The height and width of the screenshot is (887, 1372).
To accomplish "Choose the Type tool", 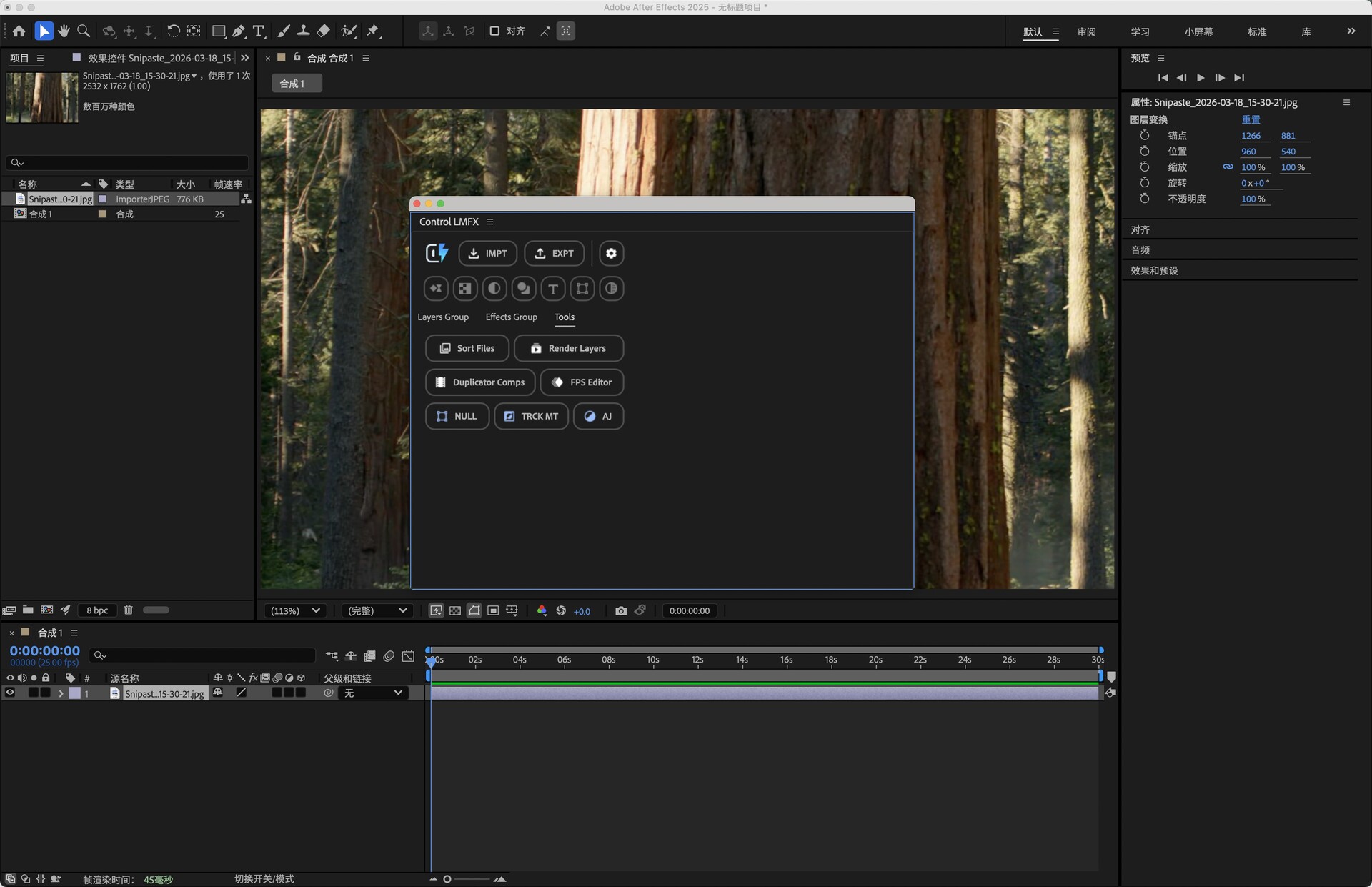I will [x=259, y=31].
